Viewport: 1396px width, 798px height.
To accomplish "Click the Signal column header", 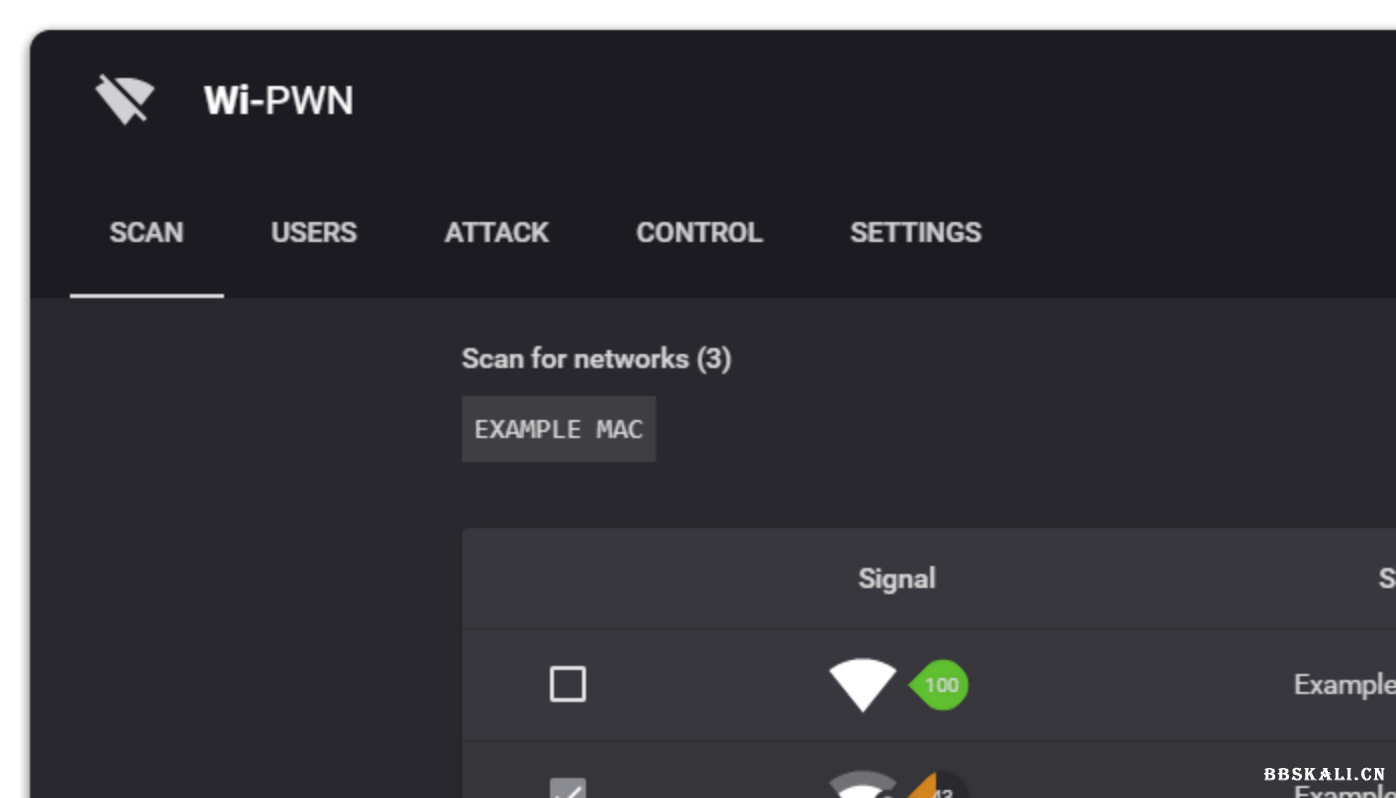I will point(896,579).
